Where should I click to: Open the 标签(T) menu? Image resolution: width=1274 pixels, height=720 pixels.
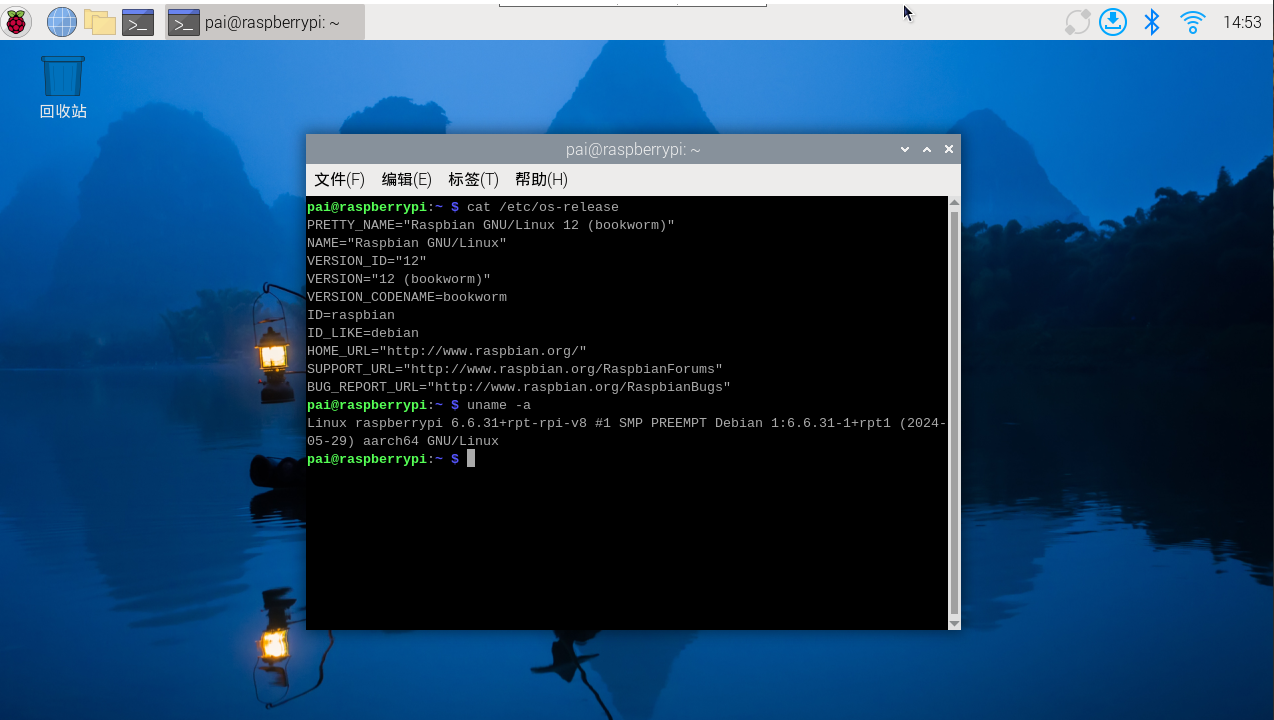(x=473, y=179)
